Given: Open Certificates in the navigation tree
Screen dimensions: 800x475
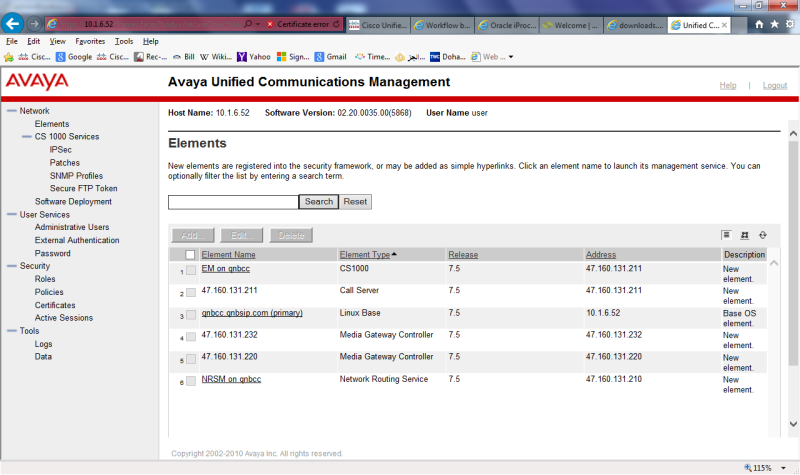Looking at the screenshot, I should [x=55, y=305].
